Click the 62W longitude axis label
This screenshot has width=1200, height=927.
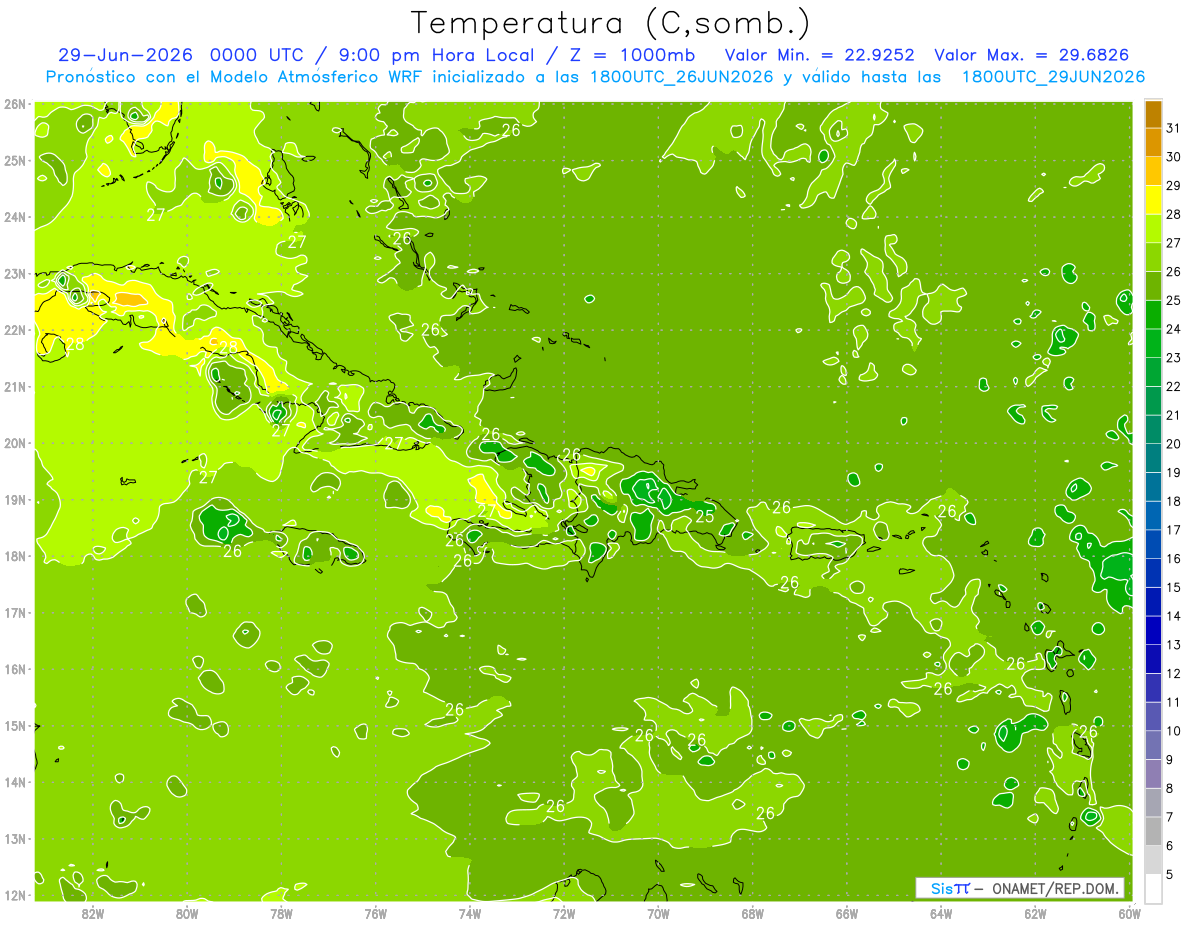(1035, 913)
